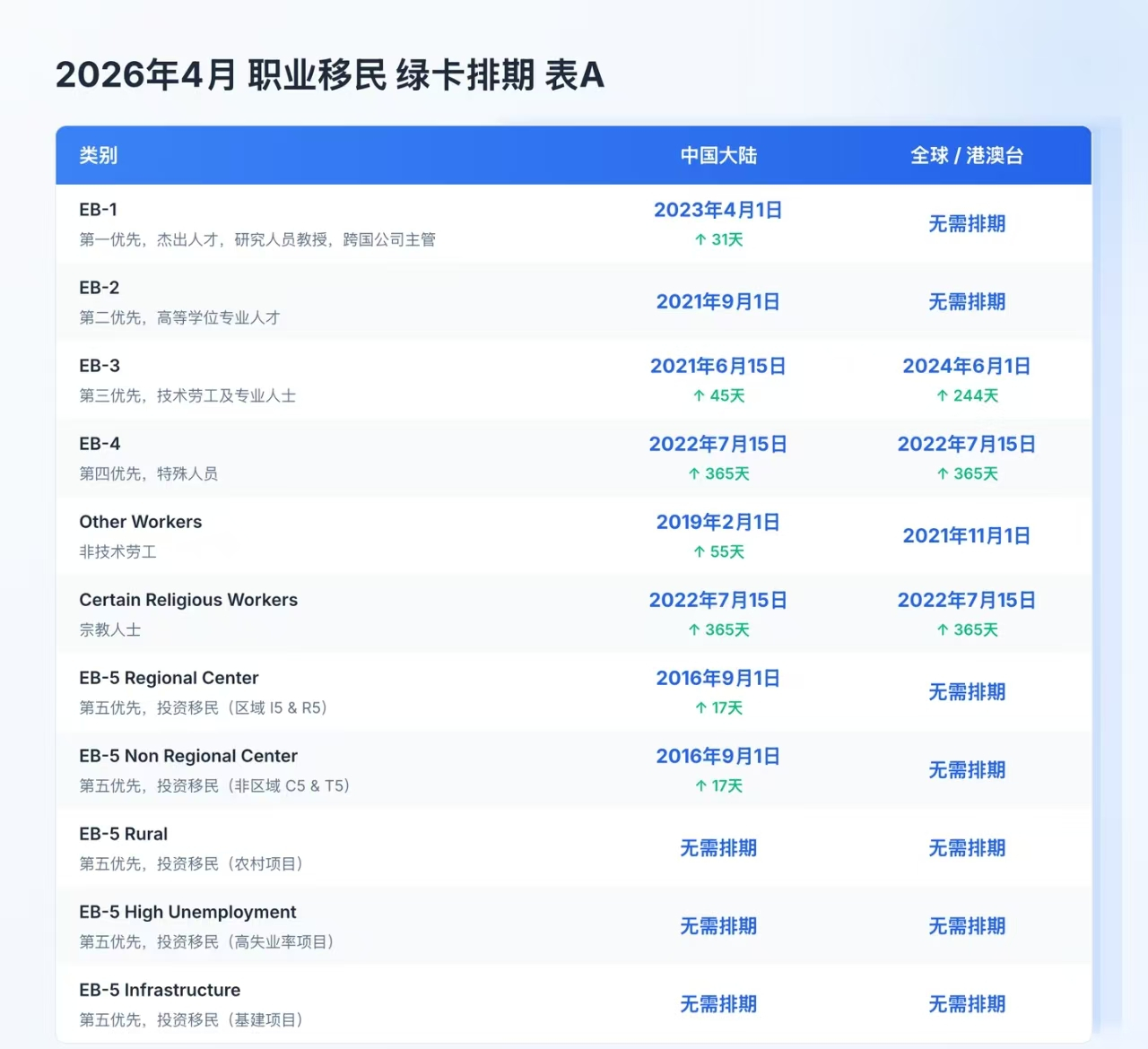
Task: Click EB-5 High Unemployment row title
Action: 187,912
